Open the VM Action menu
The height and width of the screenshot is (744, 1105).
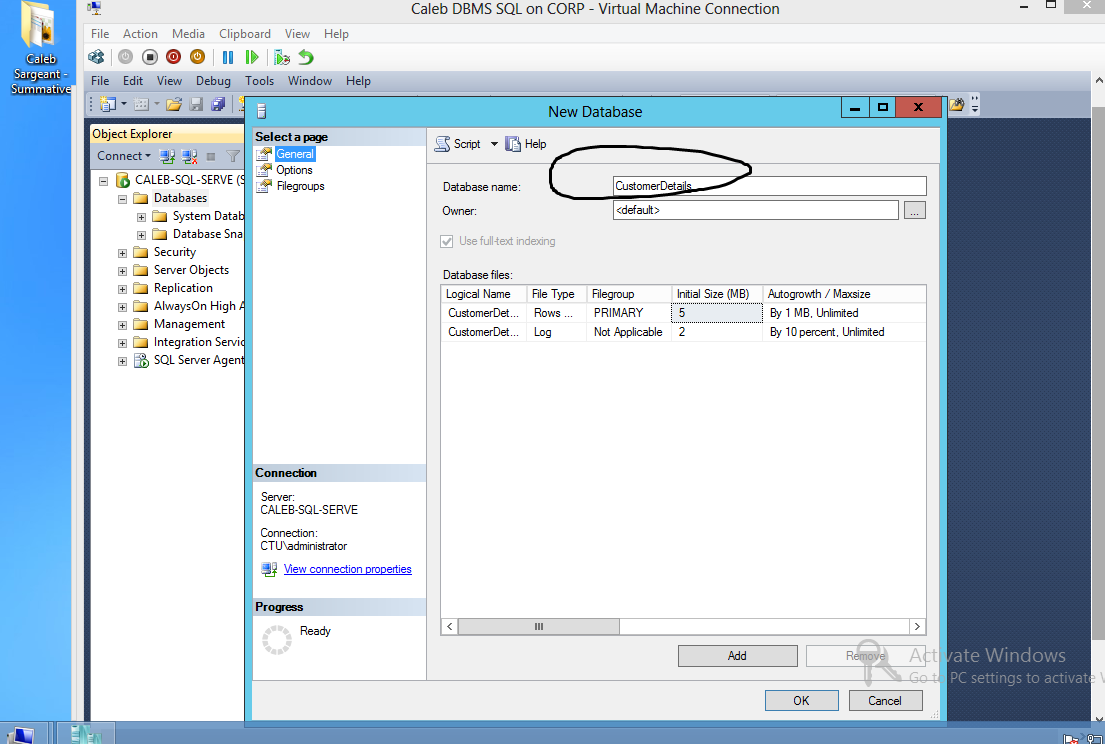(140, 34)
